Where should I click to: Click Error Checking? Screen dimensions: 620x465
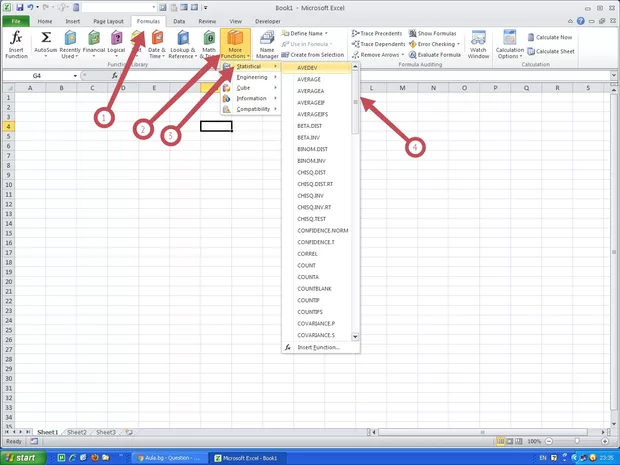434,44
